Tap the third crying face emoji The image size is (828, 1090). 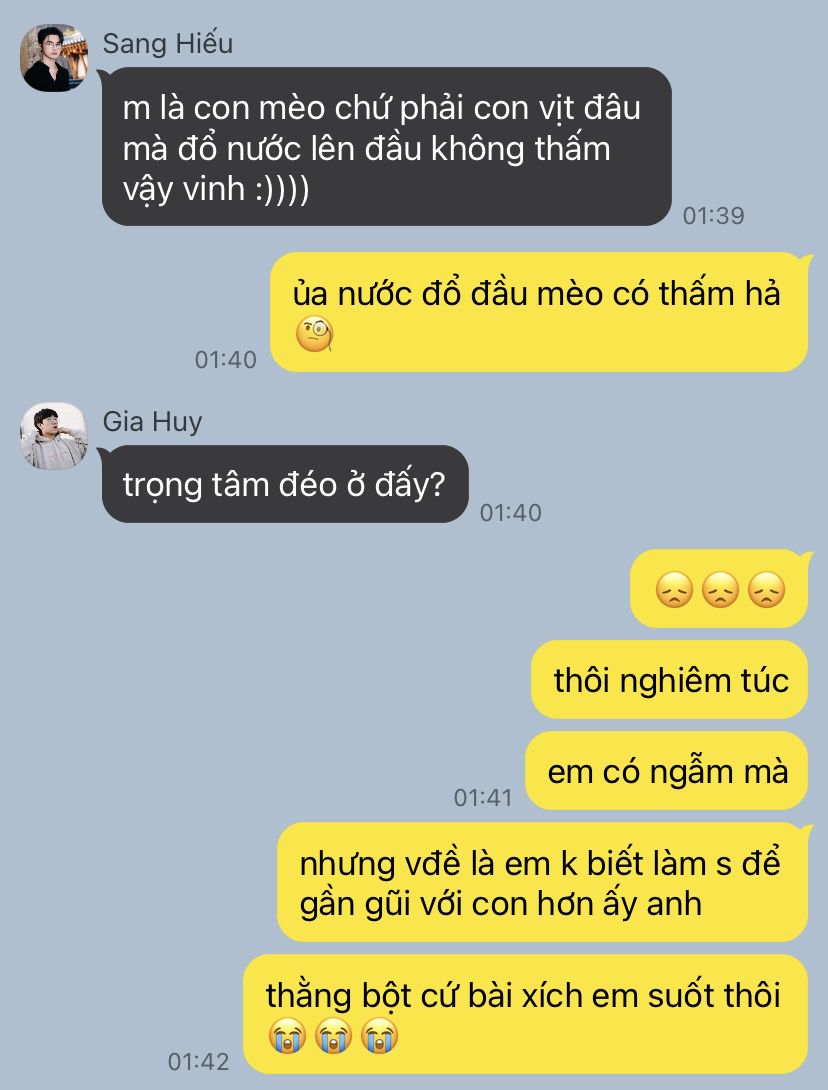(380, 1036)
